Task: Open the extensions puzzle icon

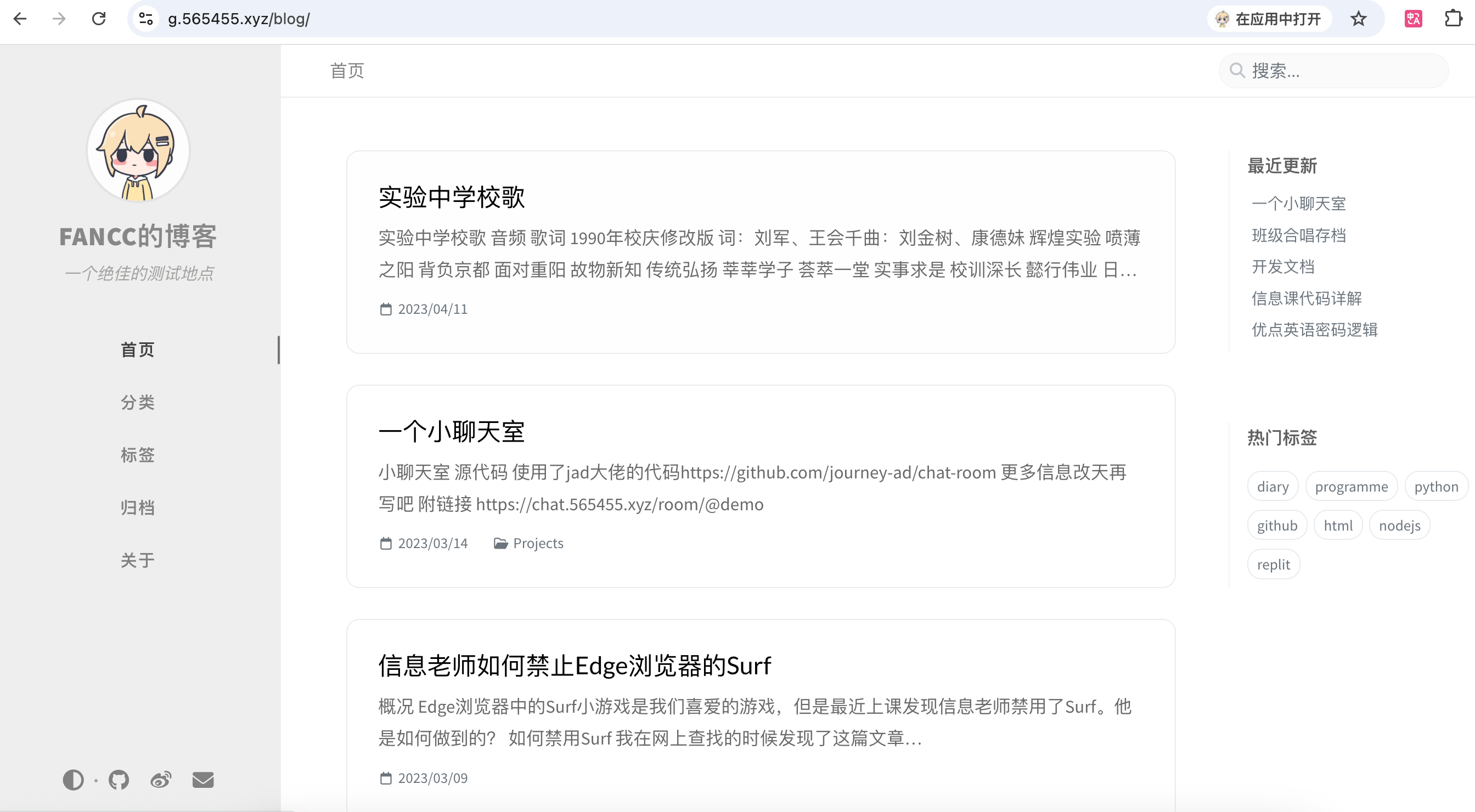Action: pyautogui.click(x=1453, y=19)
